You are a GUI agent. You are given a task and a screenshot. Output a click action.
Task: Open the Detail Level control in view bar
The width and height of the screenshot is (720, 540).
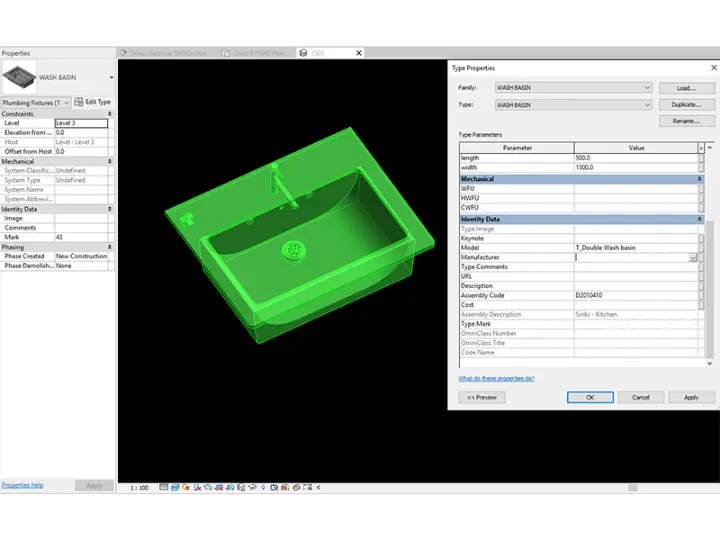(163, 487)
